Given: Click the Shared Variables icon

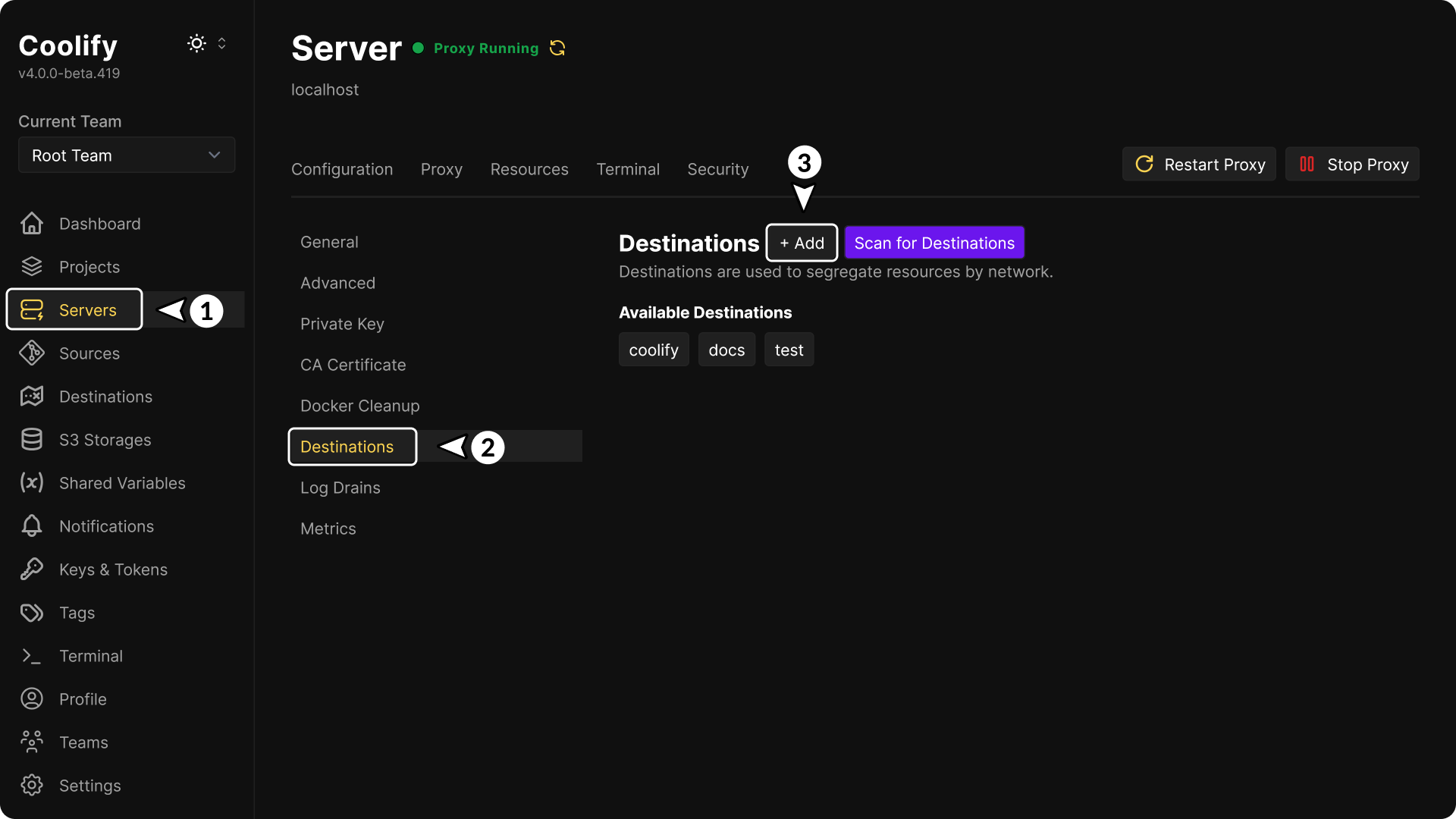Looking at the screenshot, I should (31, 483).
